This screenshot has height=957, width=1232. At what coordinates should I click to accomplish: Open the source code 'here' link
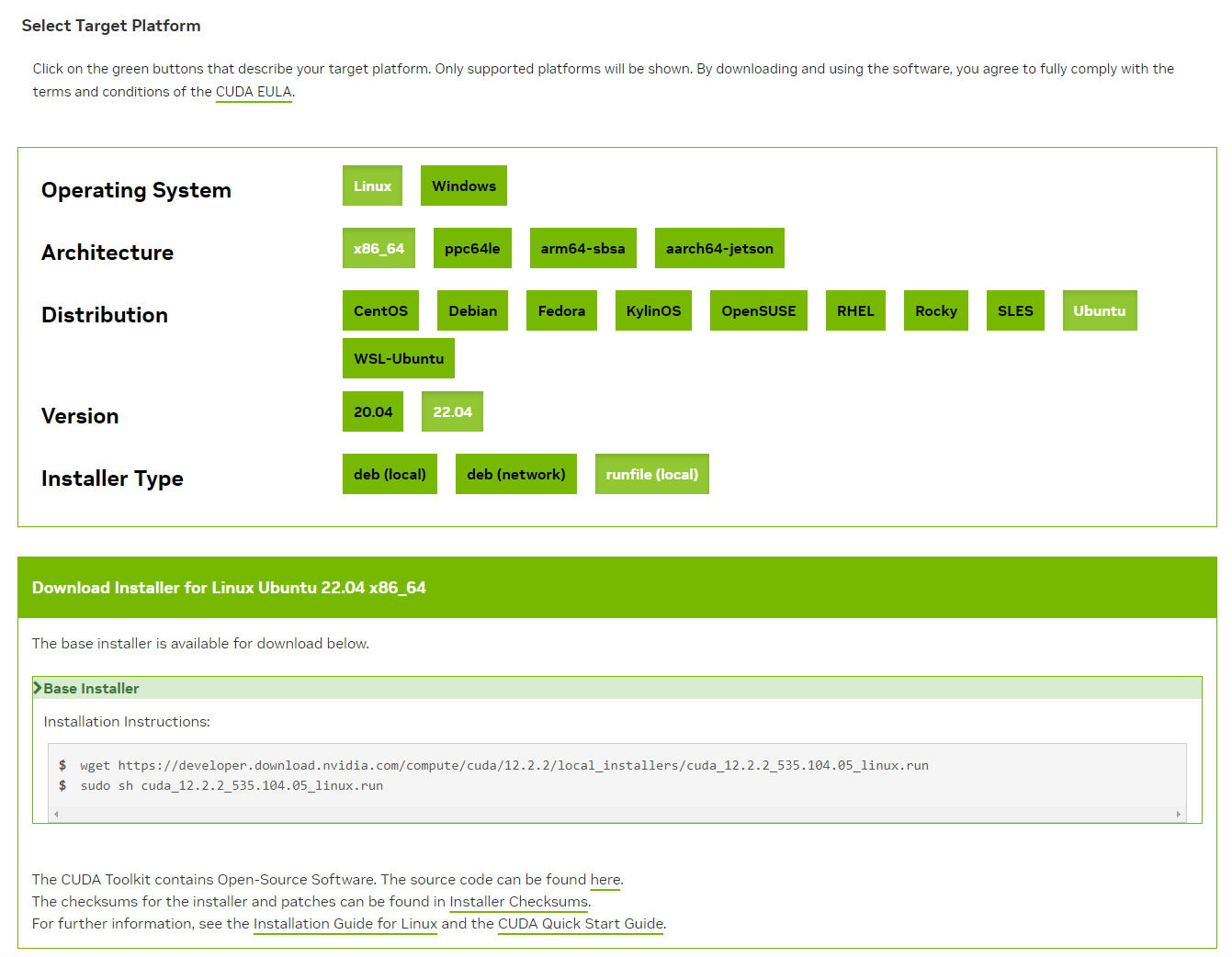605,880
